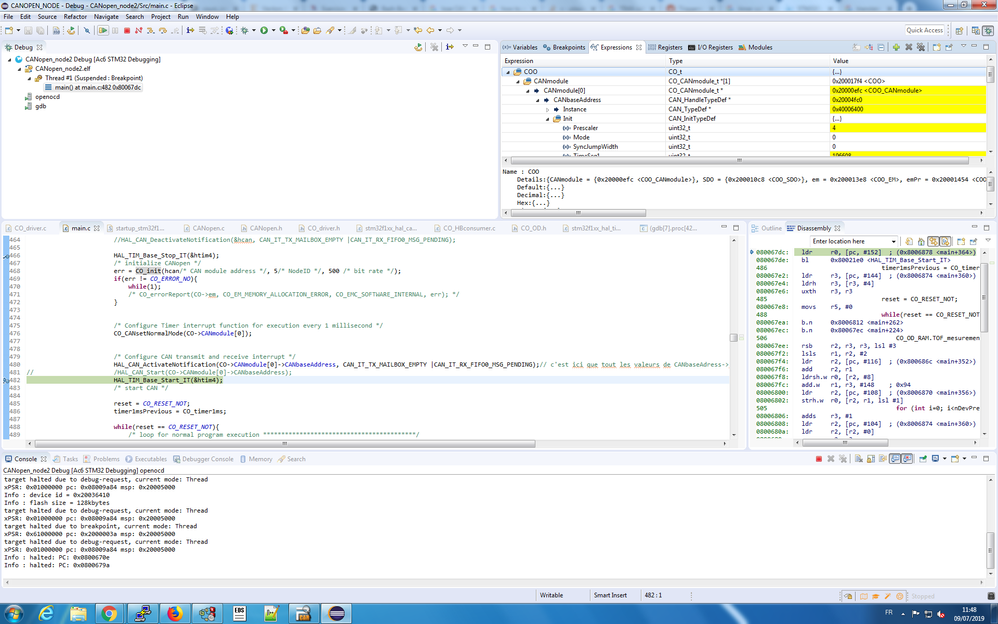This screenshot has width=998, height=624.
Task: Click the red Terminate icon in main toolbar
Action: [x=127, y=31]
